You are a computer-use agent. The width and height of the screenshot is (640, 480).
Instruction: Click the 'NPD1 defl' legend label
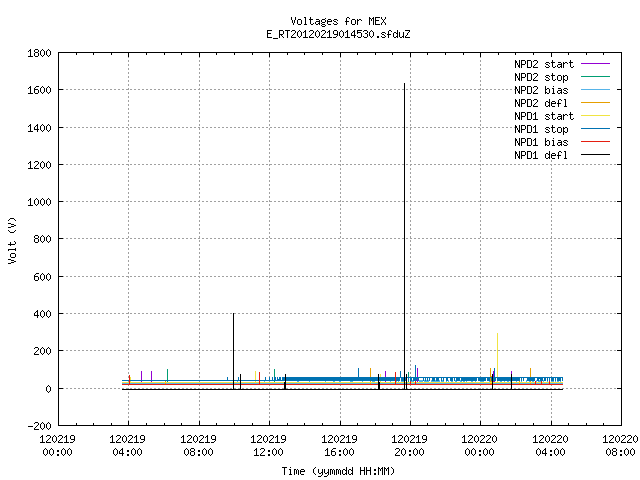541,155
